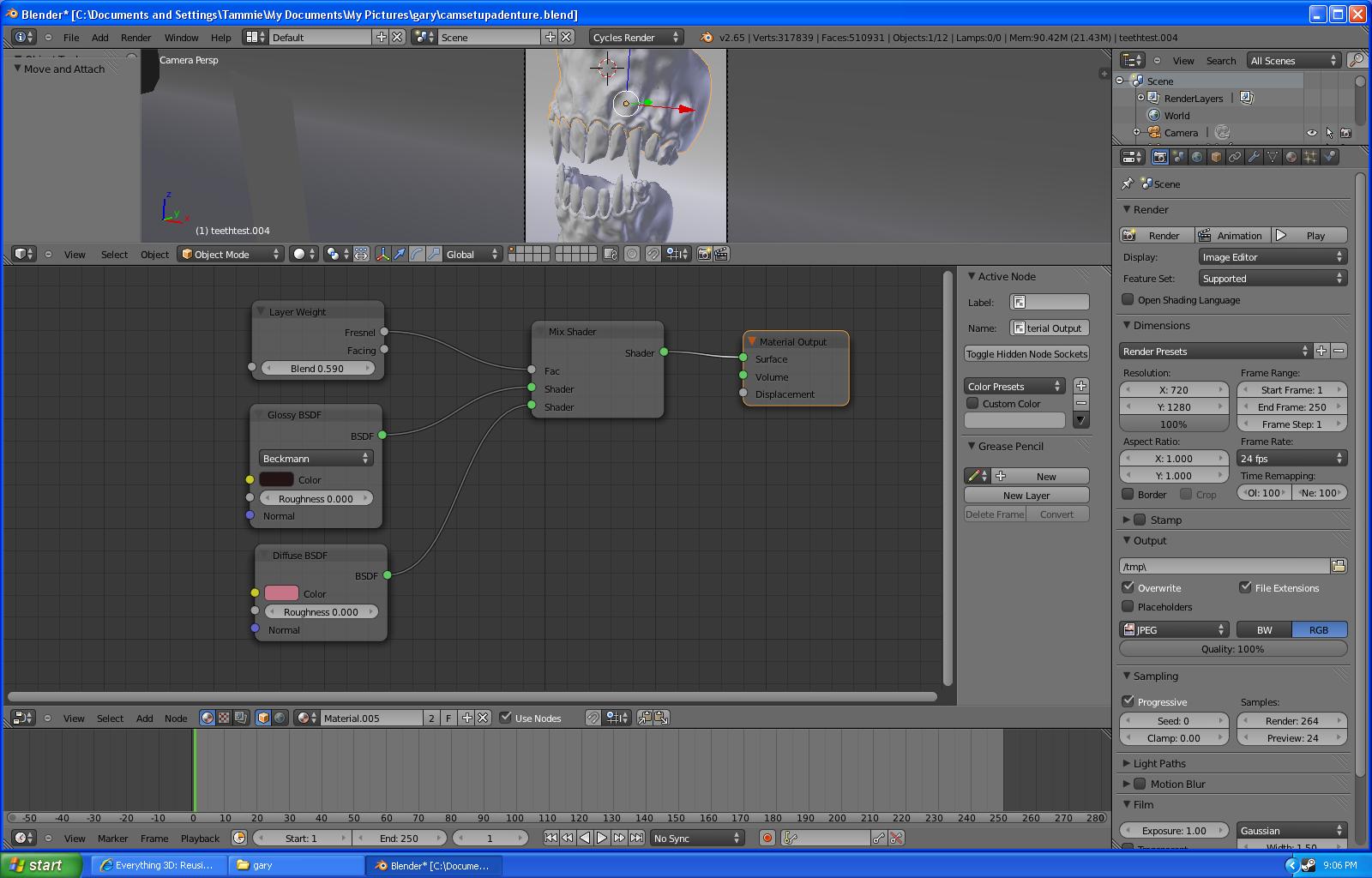
Task: Click the Render button
Action: coord(1156,236)
